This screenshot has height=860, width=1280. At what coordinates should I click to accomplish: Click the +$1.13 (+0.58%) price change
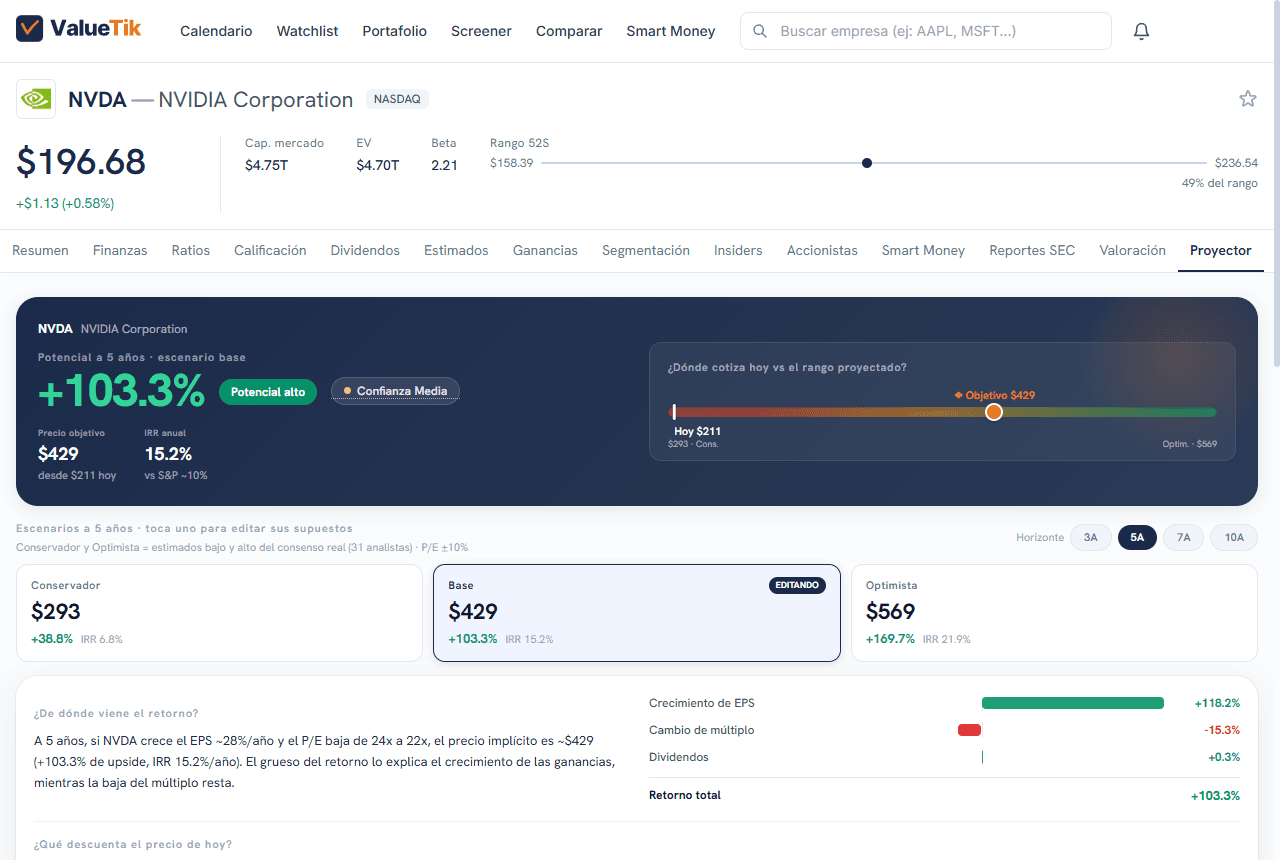click(x=65, y=203)
